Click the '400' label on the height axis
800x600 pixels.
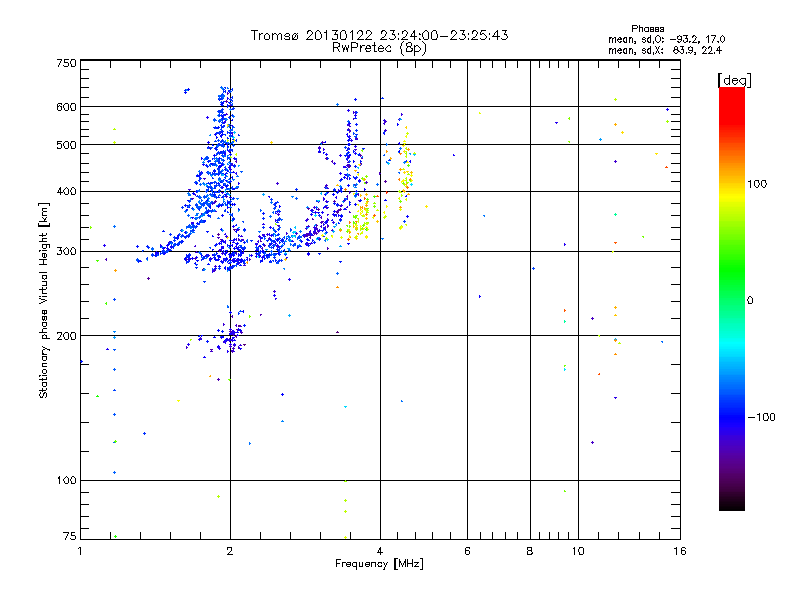(x=66, y=191)
